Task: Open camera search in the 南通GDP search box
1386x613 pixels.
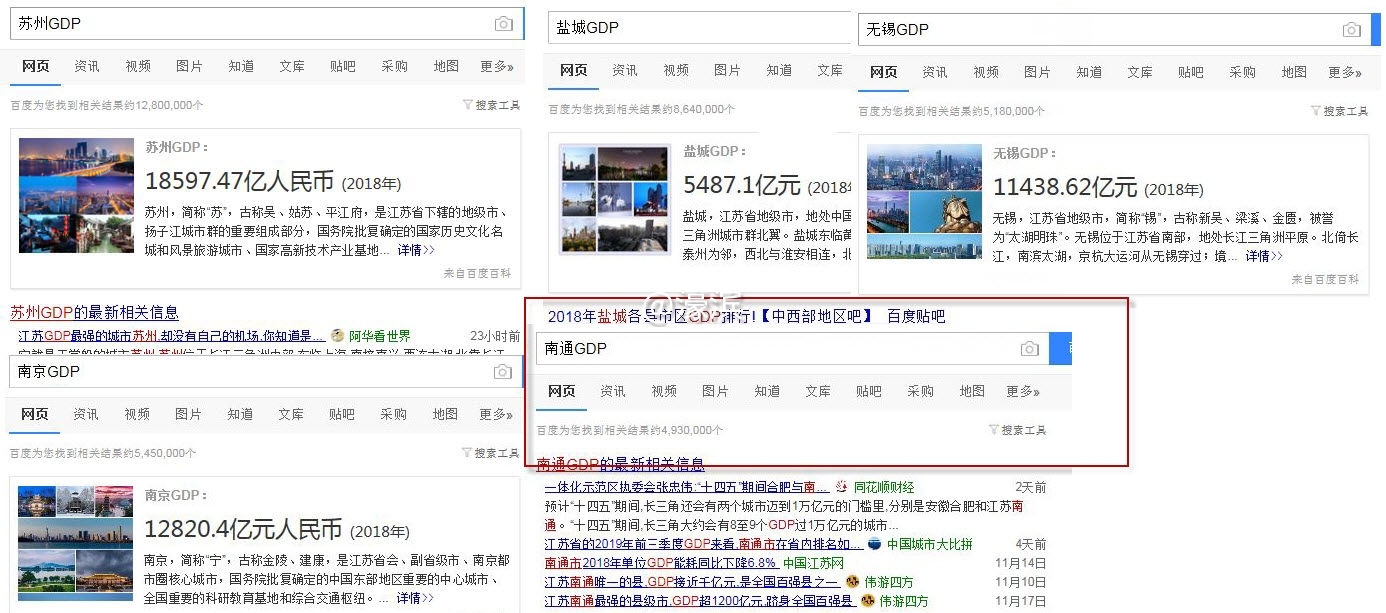Action: [1030, 347]
